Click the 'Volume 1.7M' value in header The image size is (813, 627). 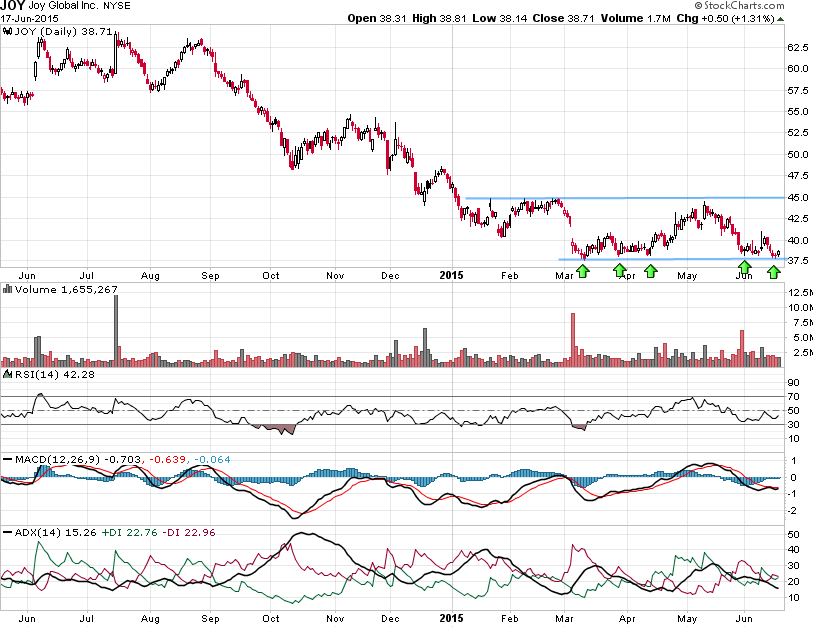coord(636,18)
